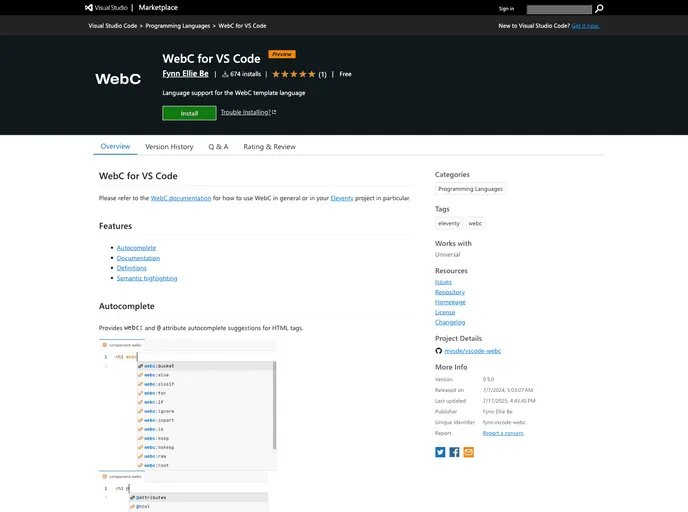Click the orange Preview badge
The height and width of the screenshot is (512, 688).
(x=282, y=54)
